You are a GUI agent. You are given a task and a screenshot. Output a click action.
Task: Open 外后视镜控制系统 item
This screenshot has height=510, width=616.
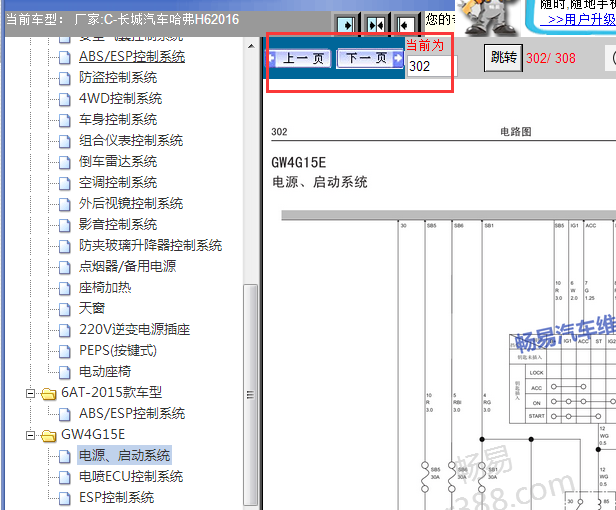point(131,204)
